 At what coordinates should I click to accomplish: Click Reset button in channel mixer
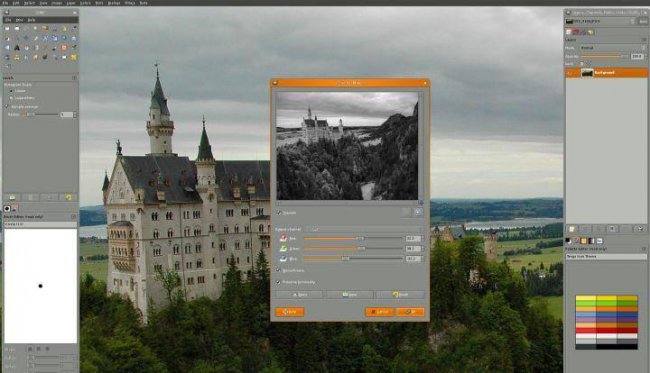(400, 295)
